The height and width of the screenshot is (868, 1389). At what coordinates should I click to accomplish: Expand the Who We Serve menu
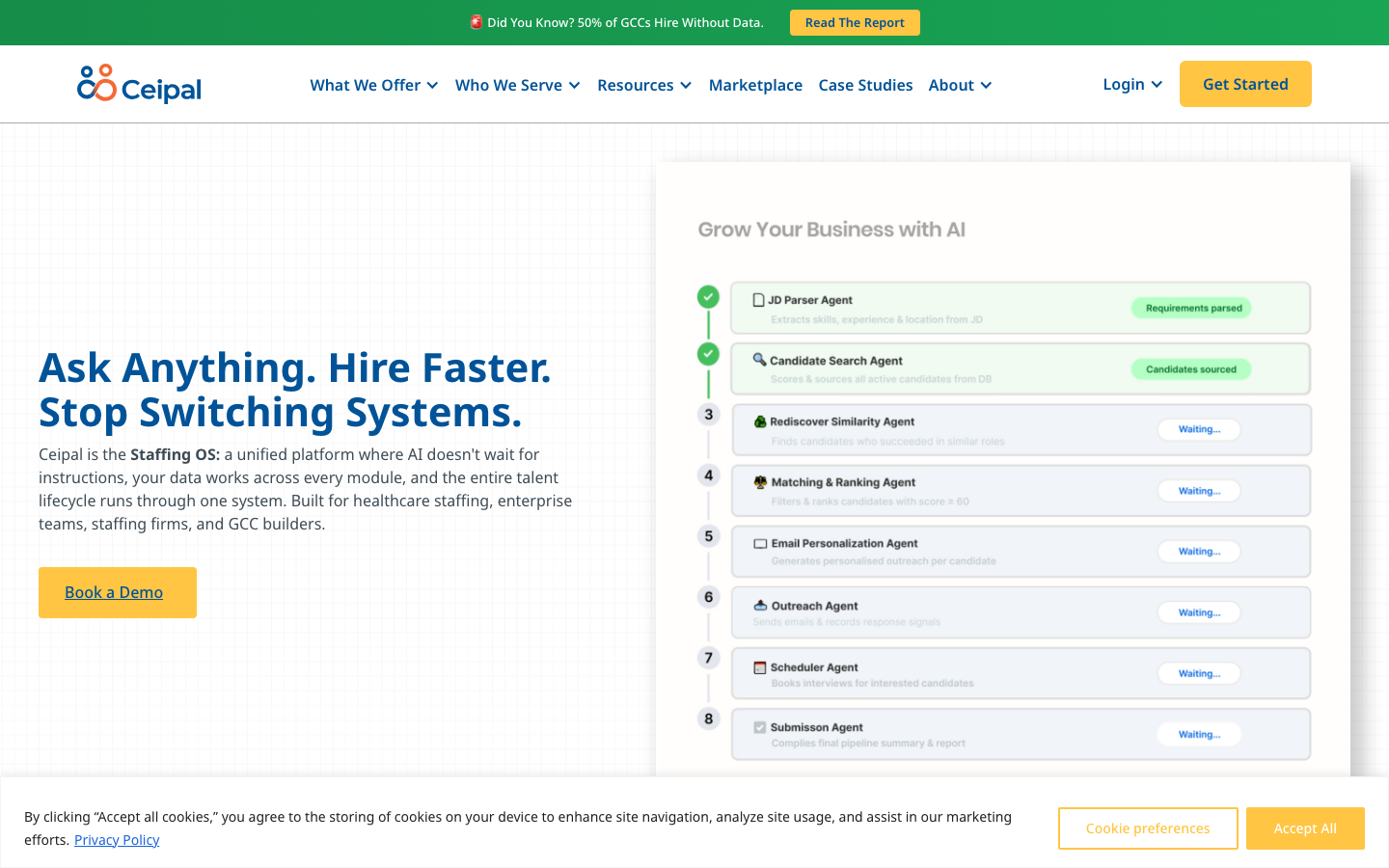coord(518,85)
